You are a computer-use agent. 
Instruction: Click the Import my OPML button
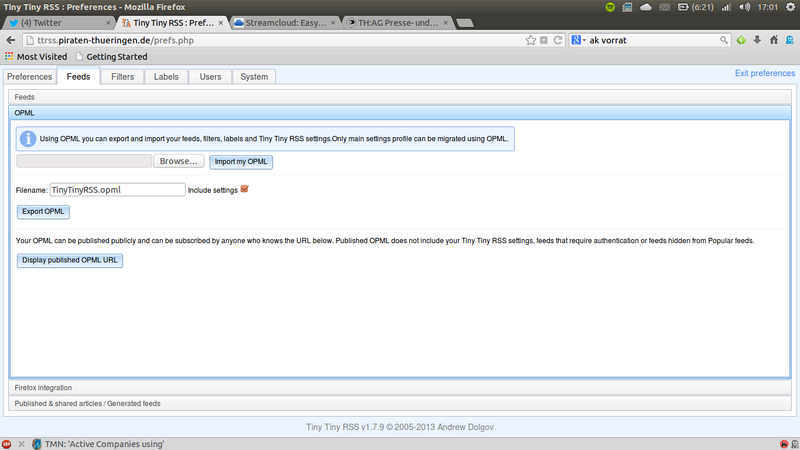point(241,162)
